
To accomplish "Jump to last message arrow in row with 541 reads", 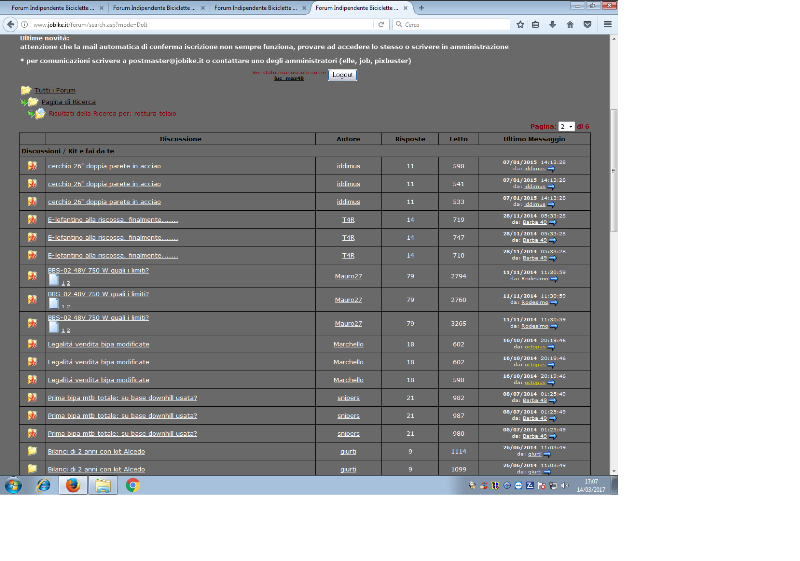I will point(551,187).
